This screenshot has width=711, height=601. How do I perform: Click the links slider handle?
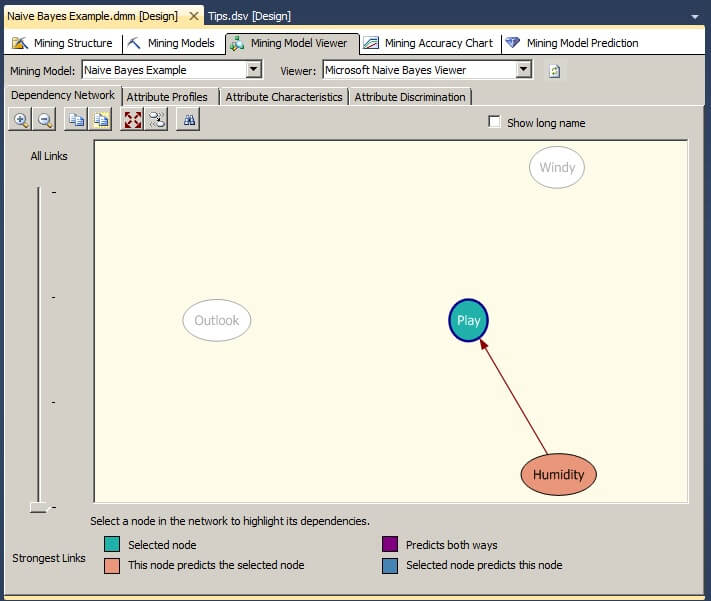(39, 507)
